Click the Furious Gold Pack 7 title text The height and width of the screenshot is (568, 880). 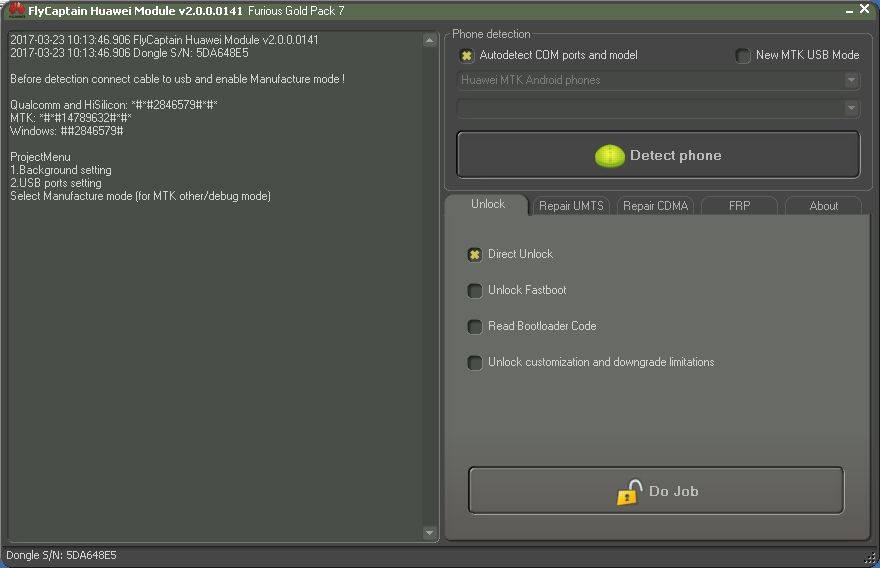(296, 11)
